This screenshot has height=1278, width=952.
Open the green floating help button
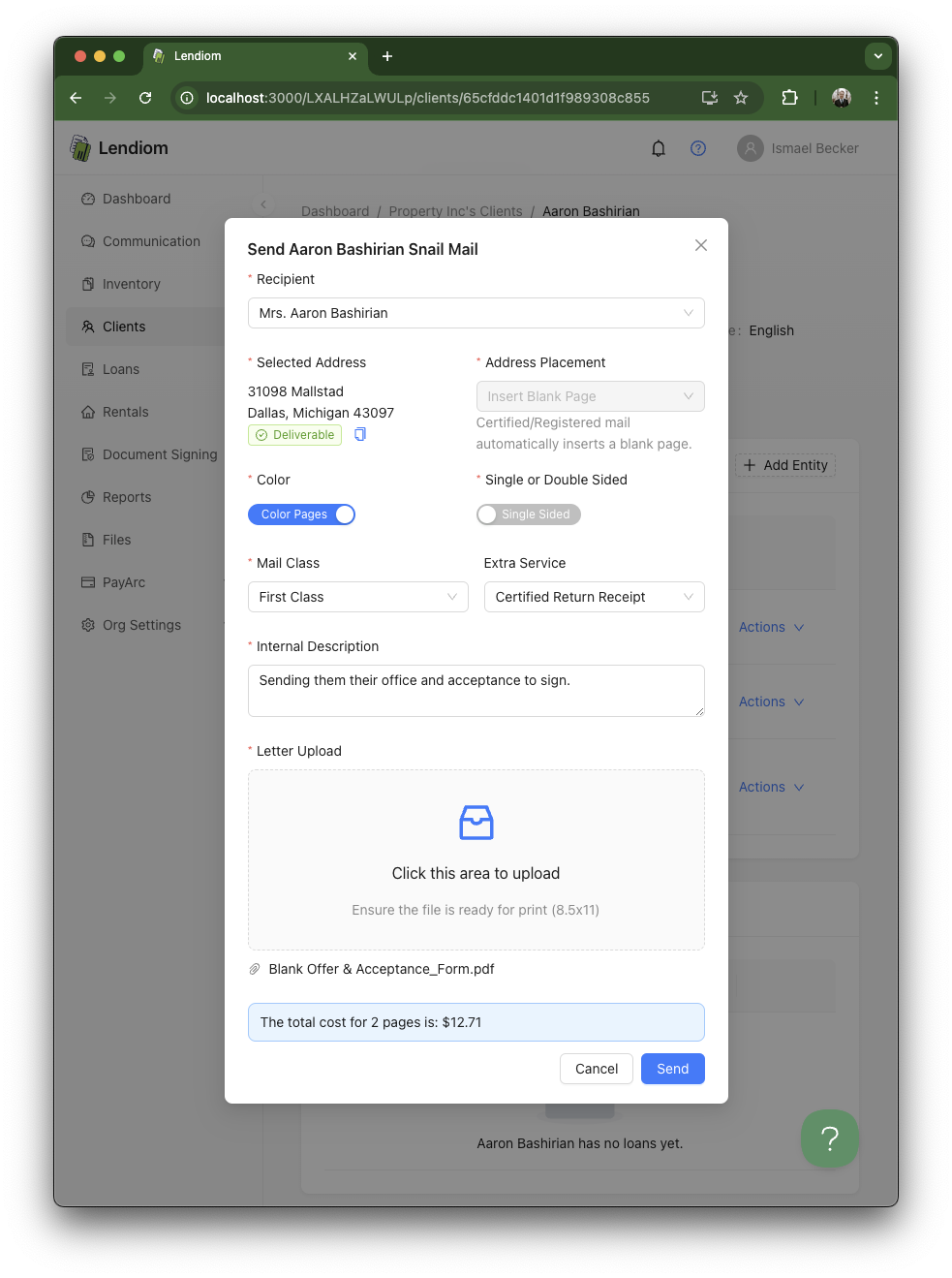tap(830, 1138)
